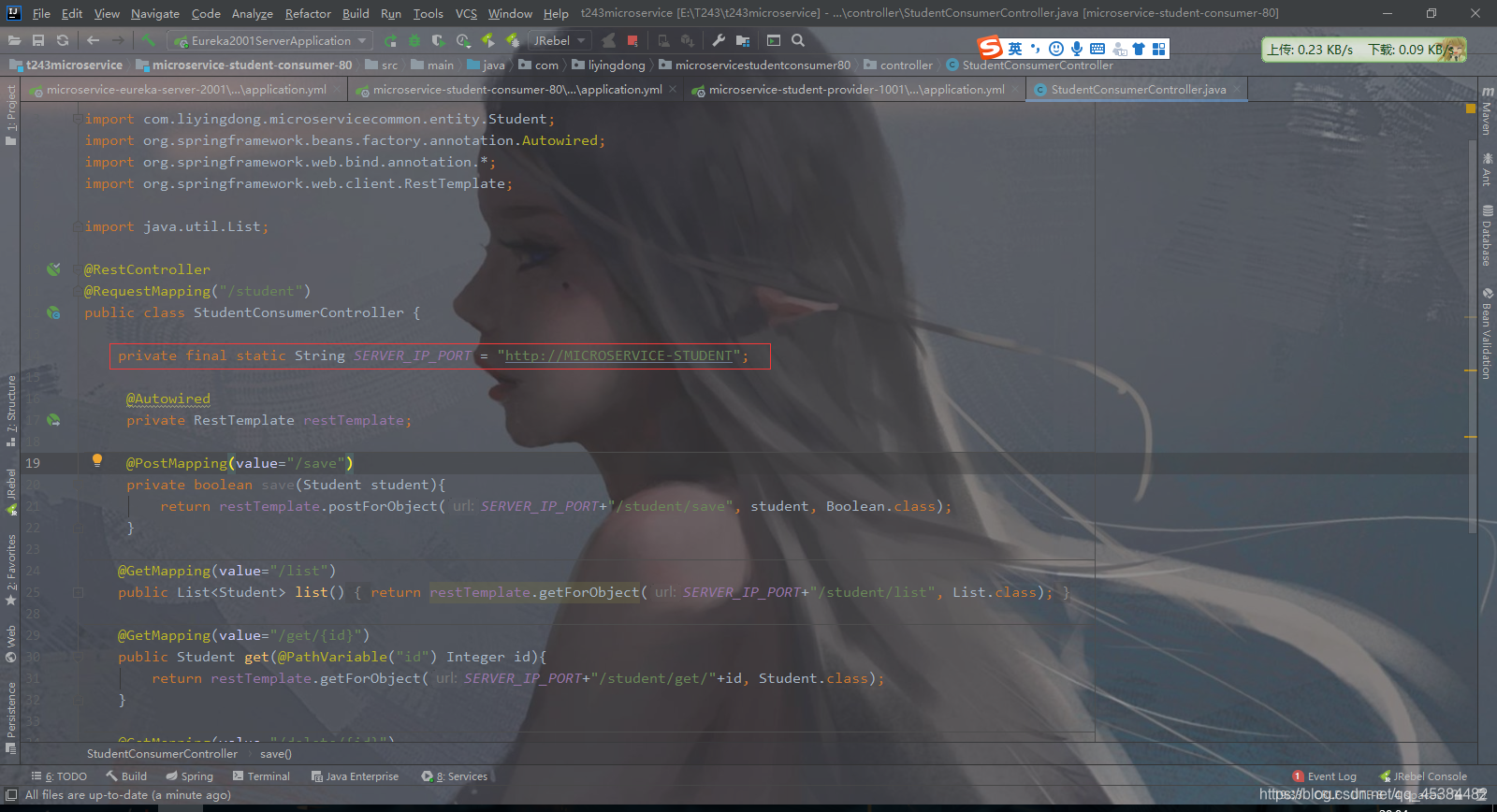Screen dimensions: 1497x812
Task: Toggle the Structure tool window
Action: [11, 411]
